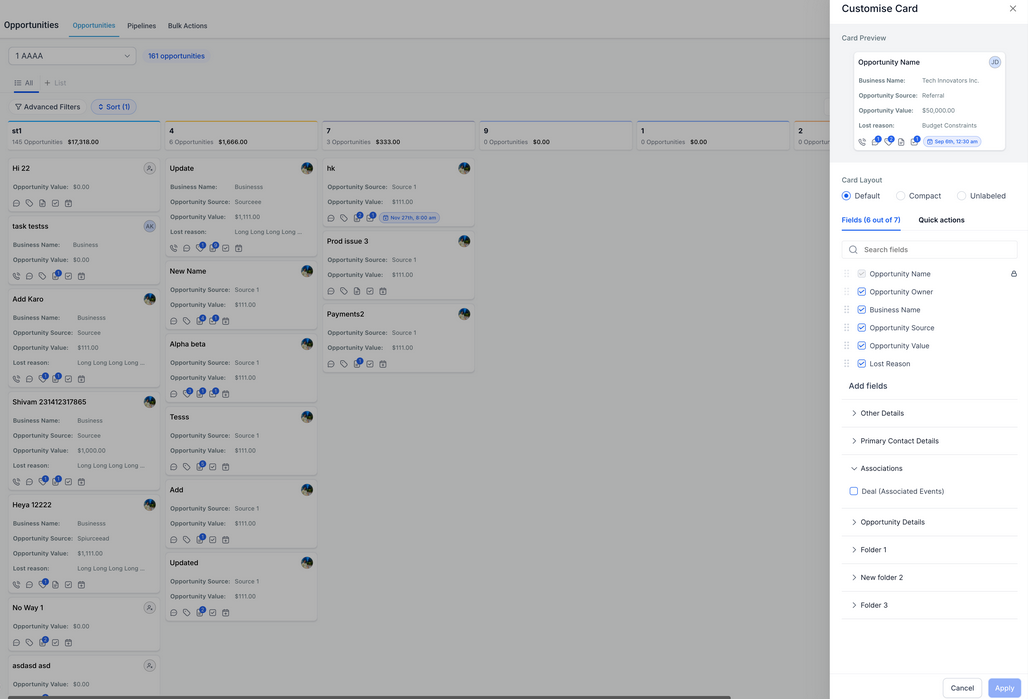This screenshot has height=699, width=1028.
Task: Open Advanced Filters
Action: 47,107
